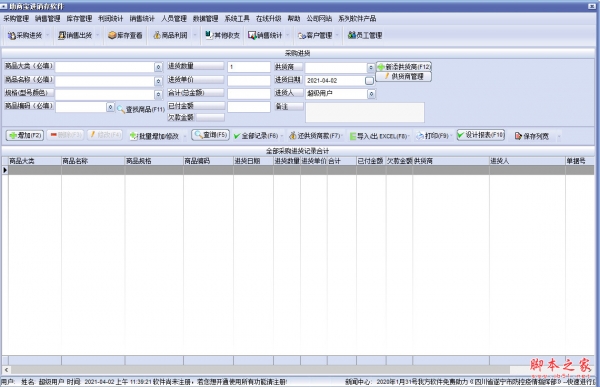Click horizontal scrollbar left arrow

tap(6, 370)
